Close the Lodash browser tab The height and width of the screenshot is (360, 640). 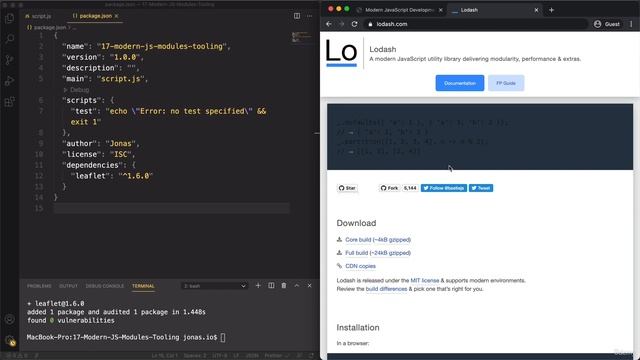point(536,10)
